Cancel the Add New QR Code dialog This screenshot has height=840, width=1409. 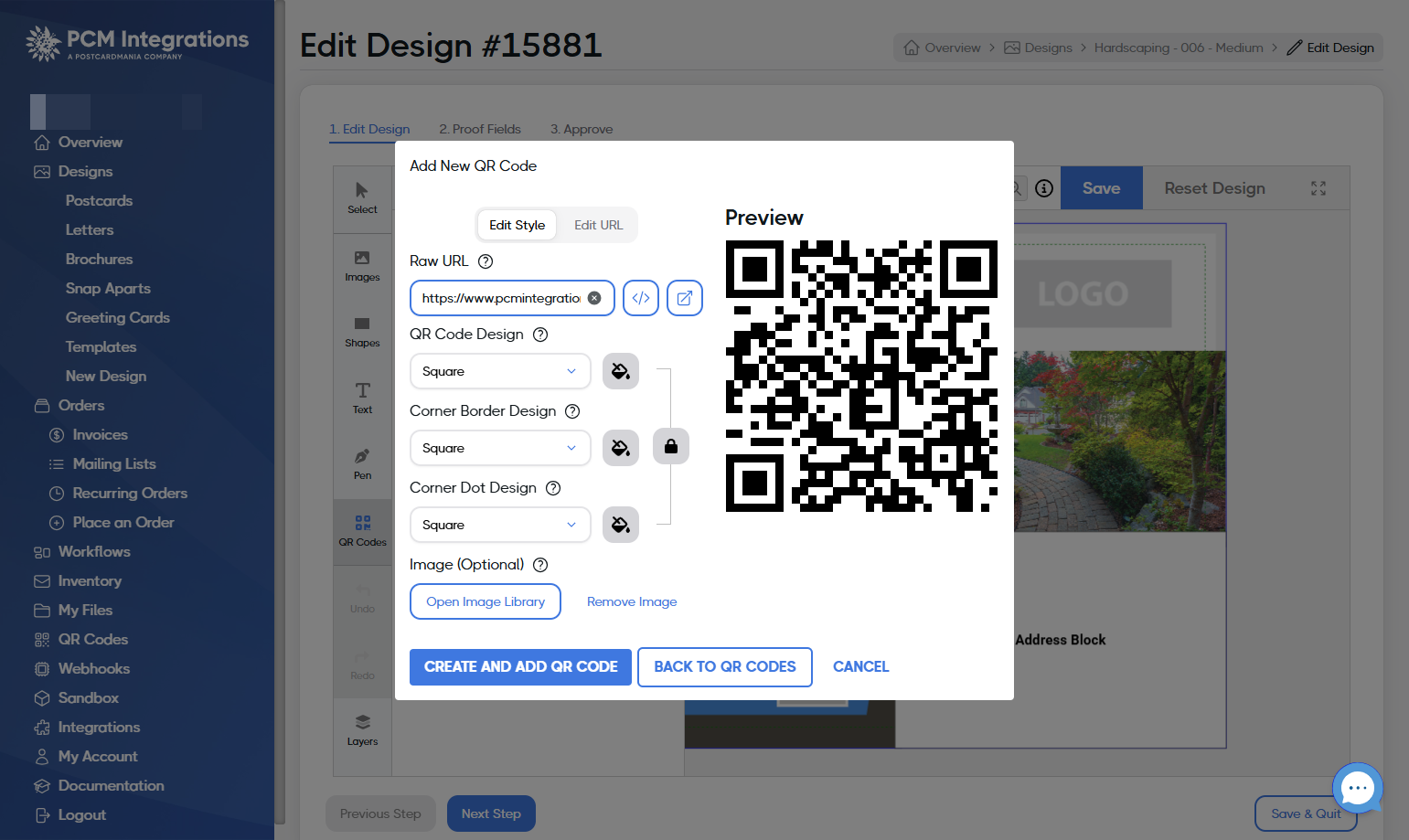pyautogui.click(x=860, y=667)
